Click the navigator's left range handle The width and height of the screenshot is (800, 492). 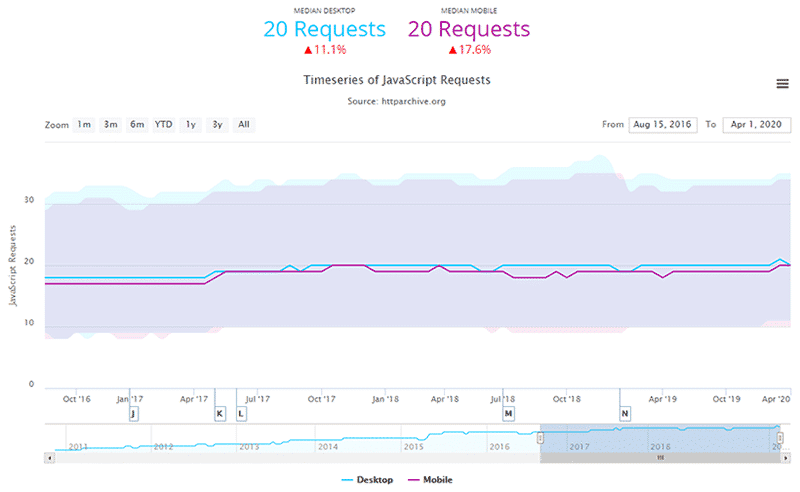click(x=540, y=438)
